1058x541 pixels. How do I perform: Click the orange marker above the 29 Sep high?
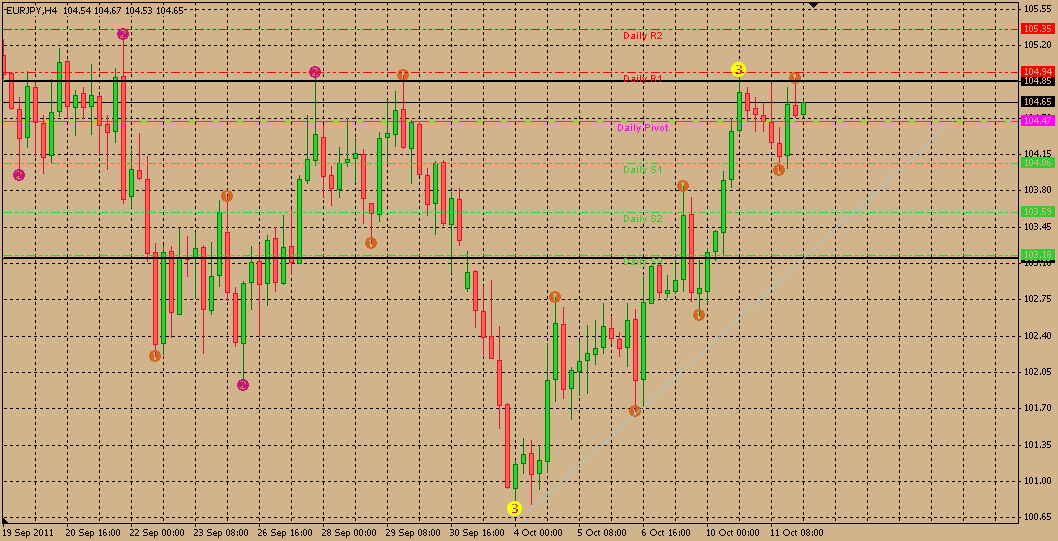tap(402, 75)
